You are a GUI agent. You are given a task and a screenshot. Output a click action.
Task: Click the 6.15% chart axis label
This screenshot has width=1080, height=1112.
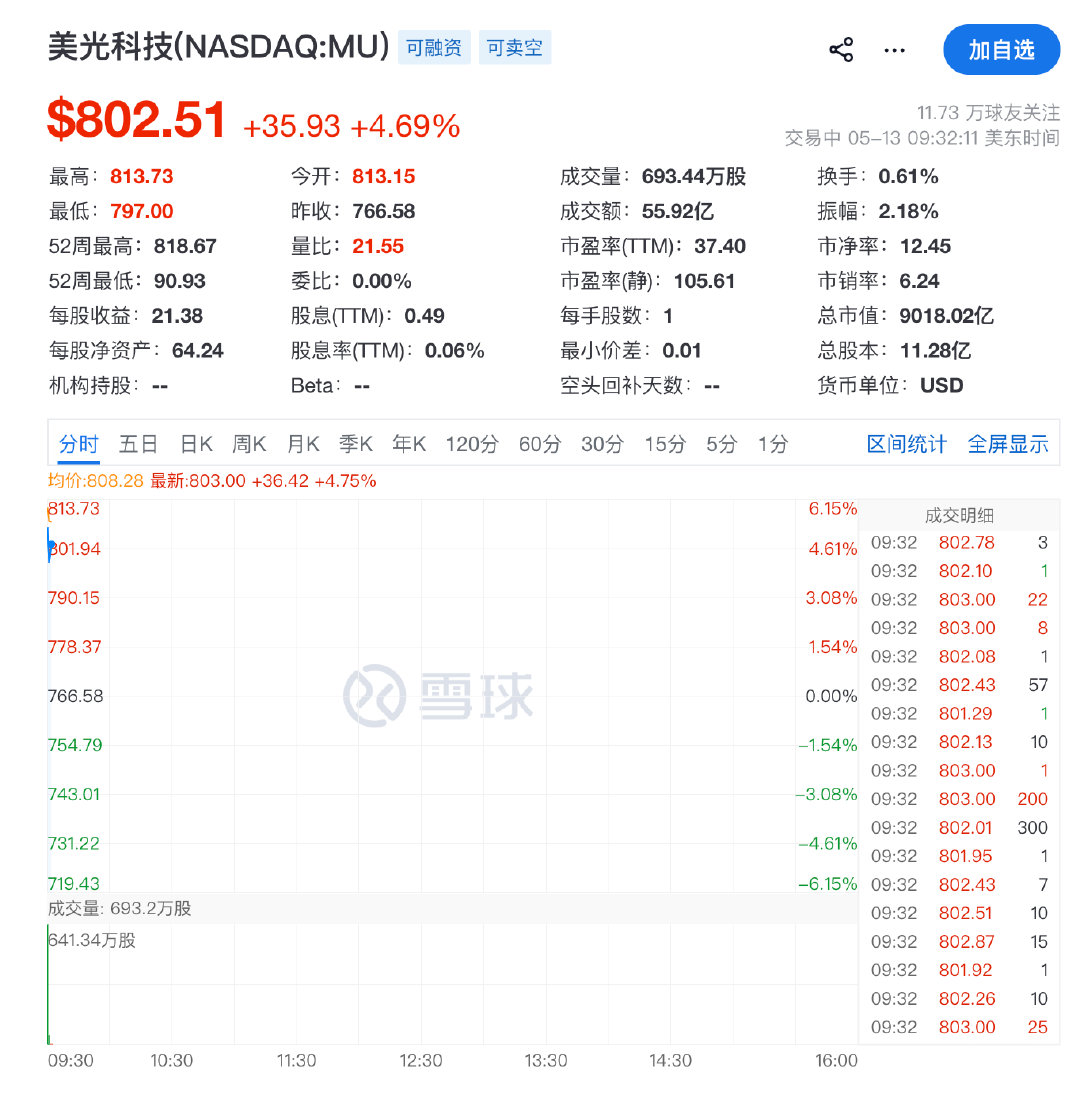833,508
